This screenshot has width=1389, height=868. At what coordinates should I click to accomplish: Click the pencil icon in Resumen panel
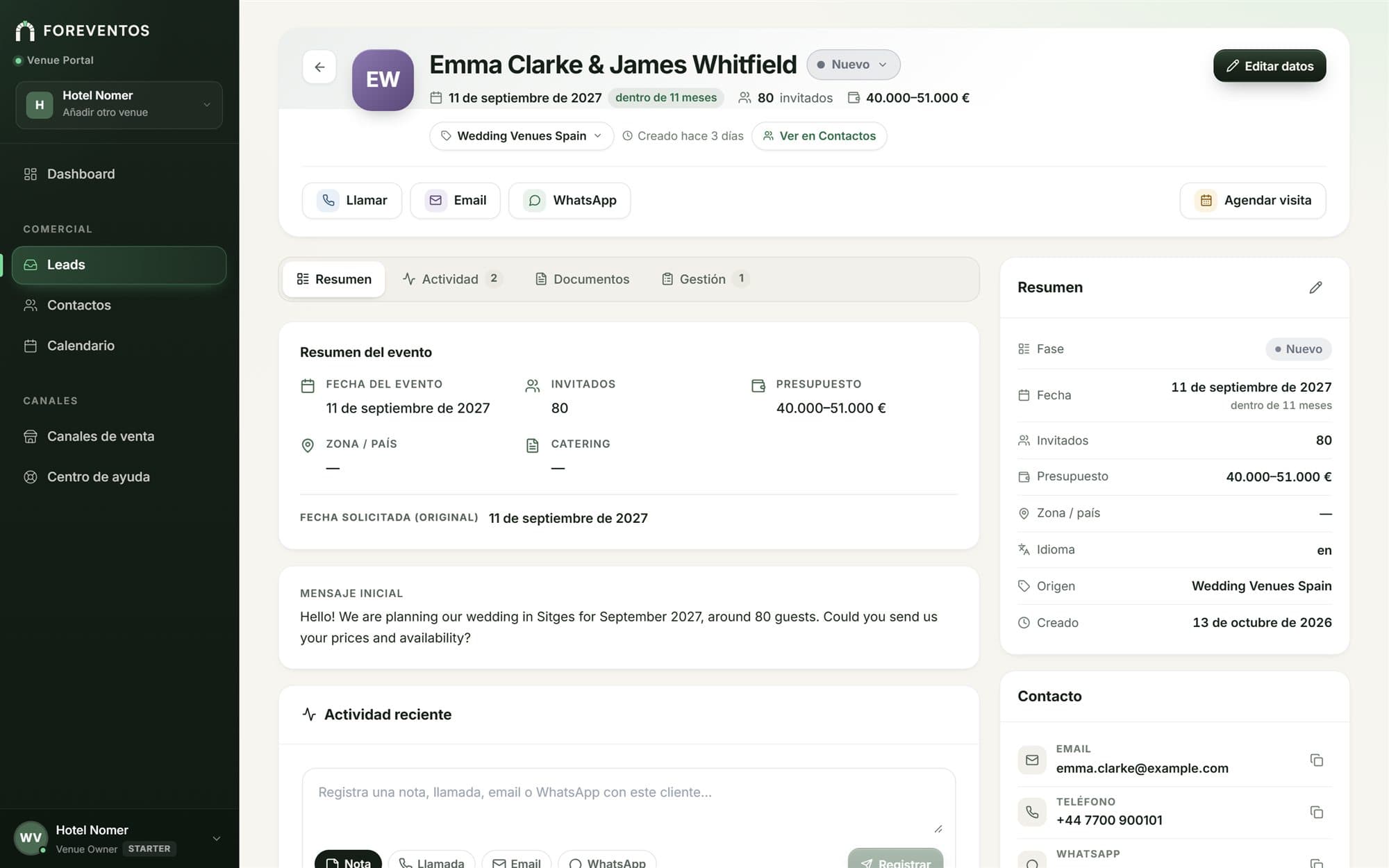[1315, 287]
